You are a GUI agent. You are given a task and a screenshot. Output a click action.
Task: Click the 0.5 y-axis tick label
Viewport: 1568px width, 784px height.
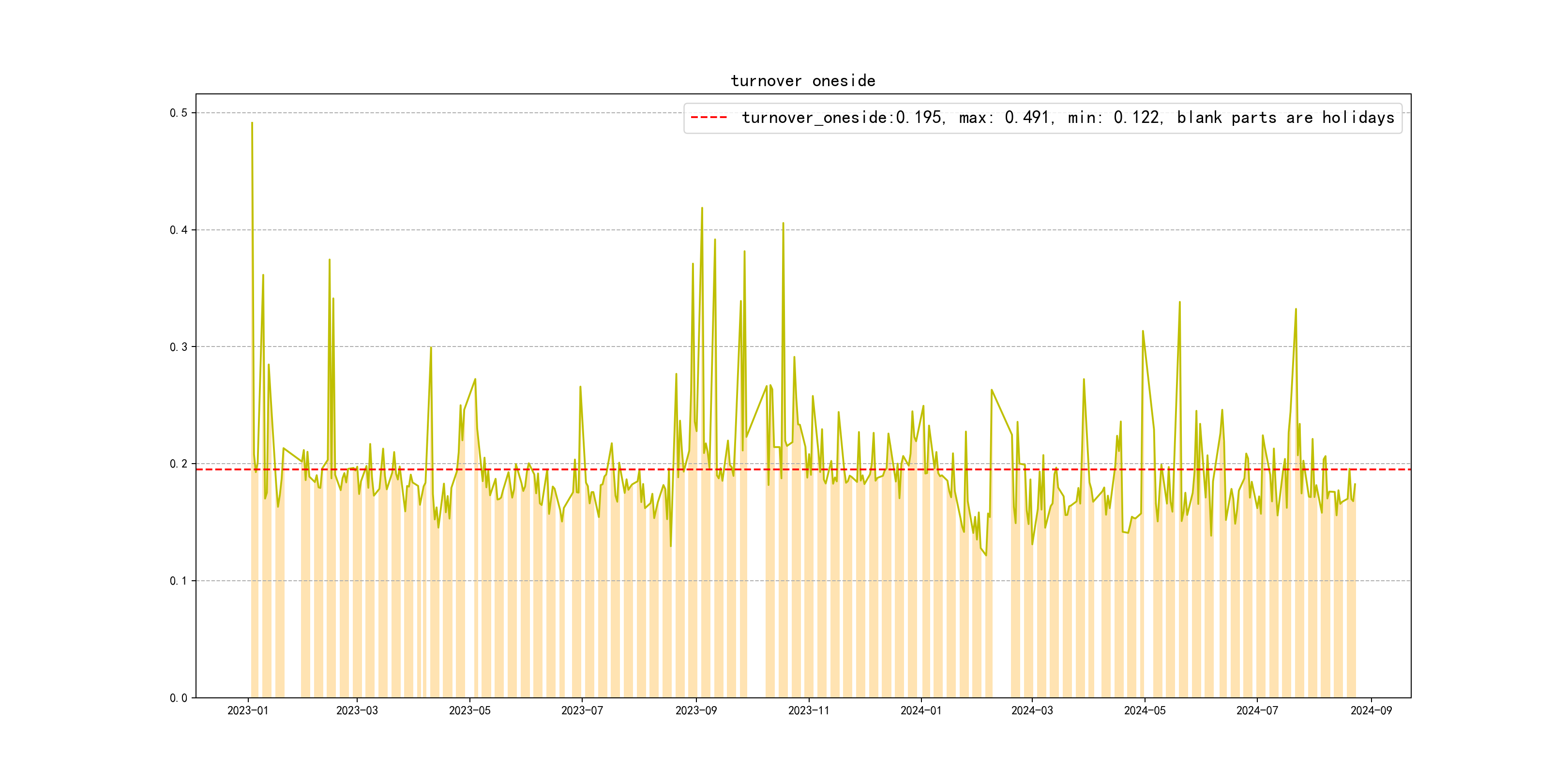179,113
